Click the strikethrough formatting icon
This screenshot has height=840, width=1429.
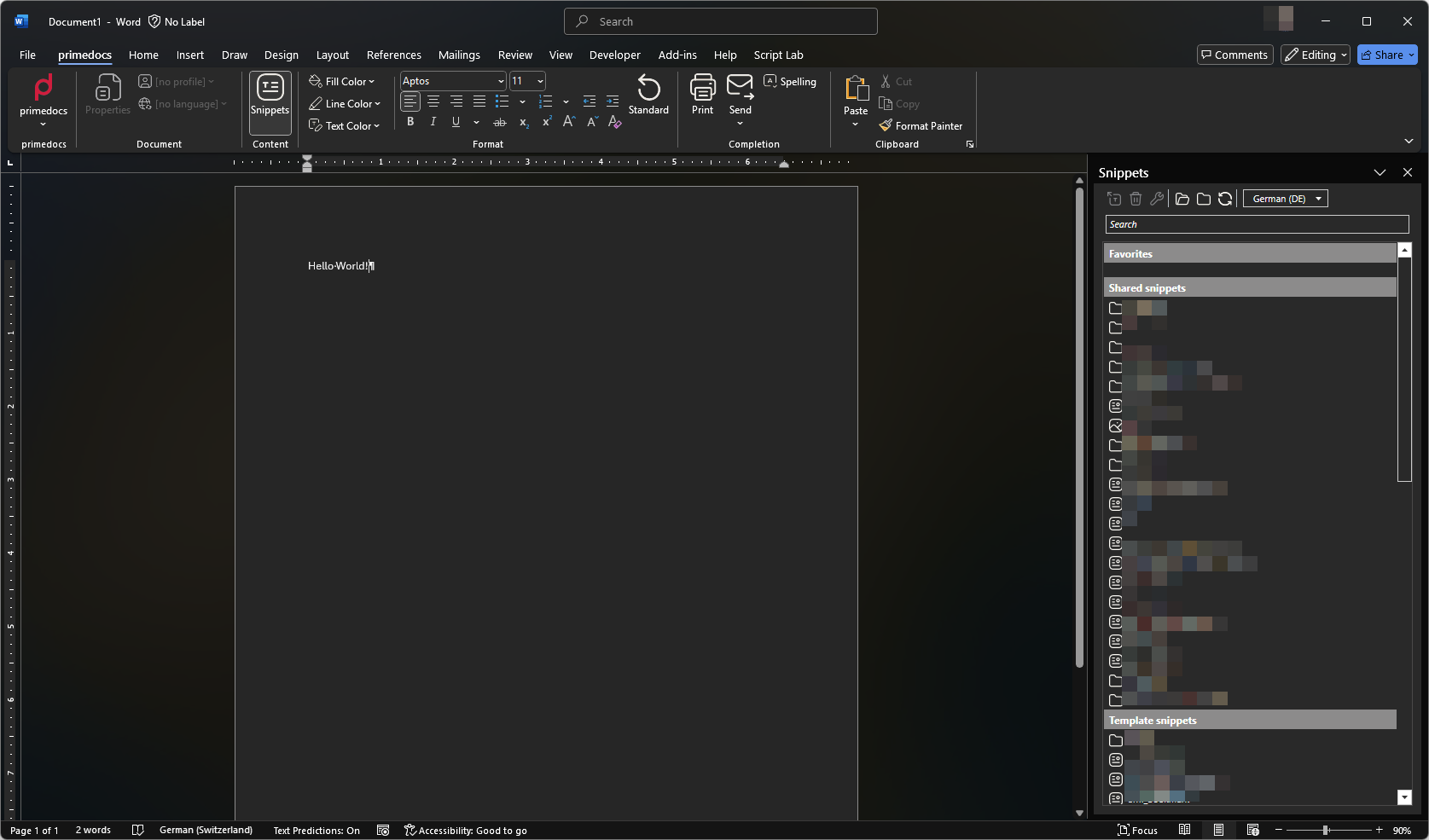pos(500,123)
